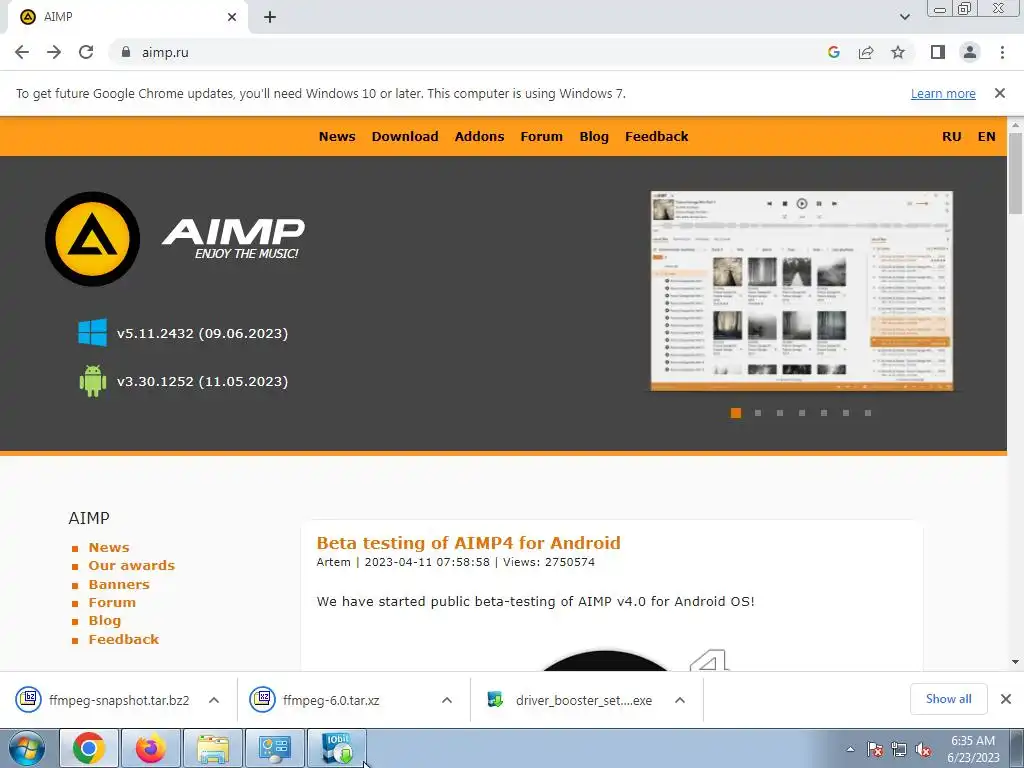The image size is (1024, 768).
Task: Open the Chrome profile avatar menu
Action: tap(970, 52)
